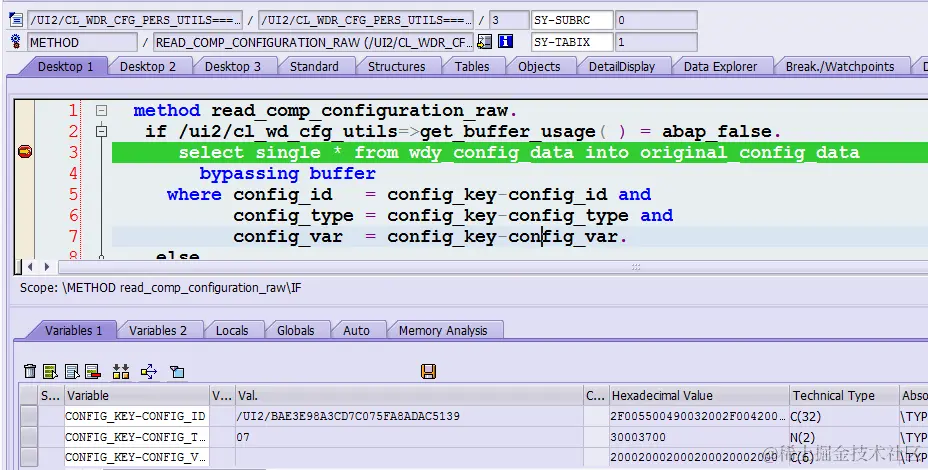Click the Hexadecimal Value column header
Viewport: 928px width, 470px height.
pyautogui.click(x=699, y=395)
